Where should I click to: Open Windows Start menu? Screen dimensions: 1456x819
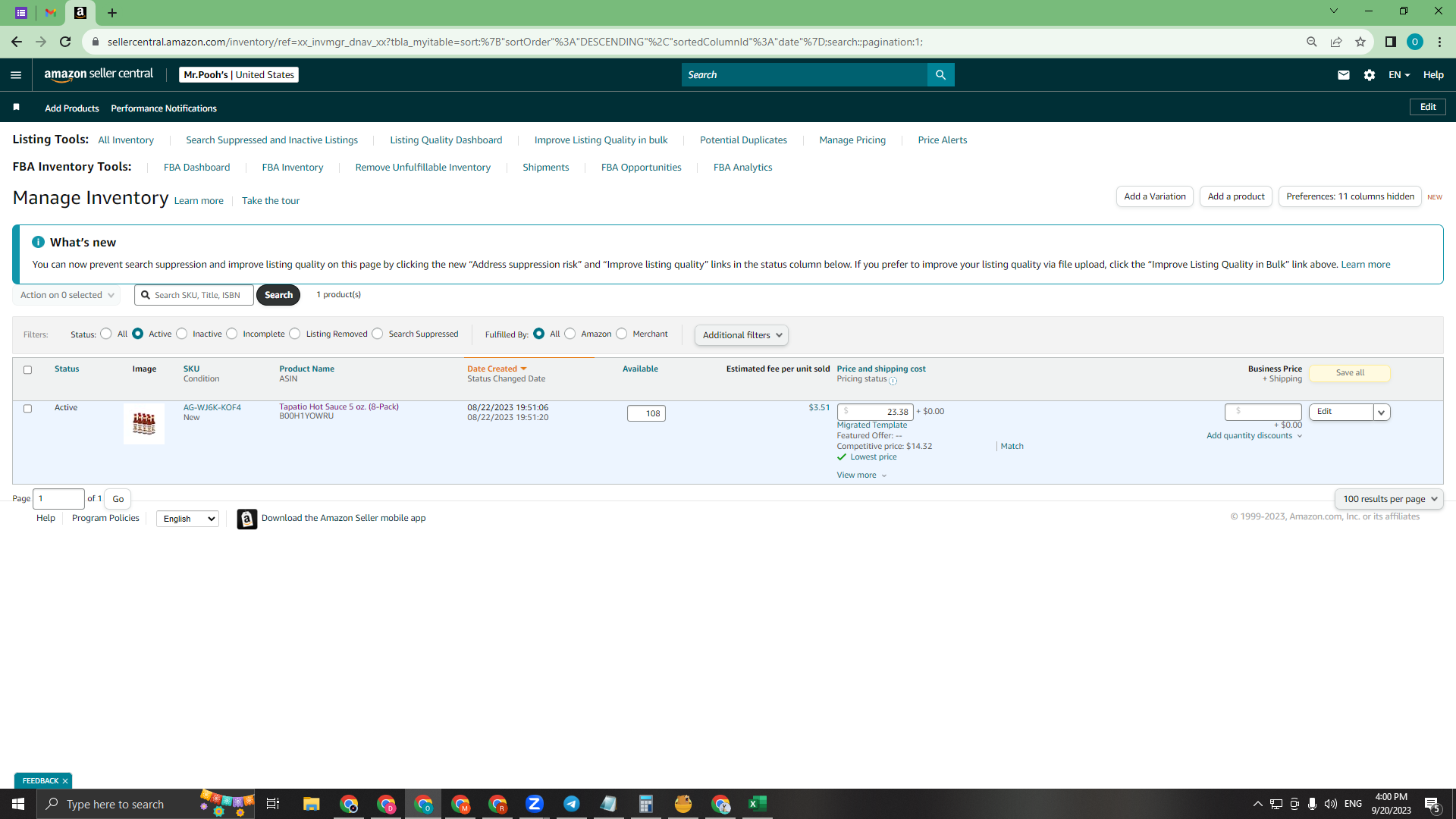(18, 804)
